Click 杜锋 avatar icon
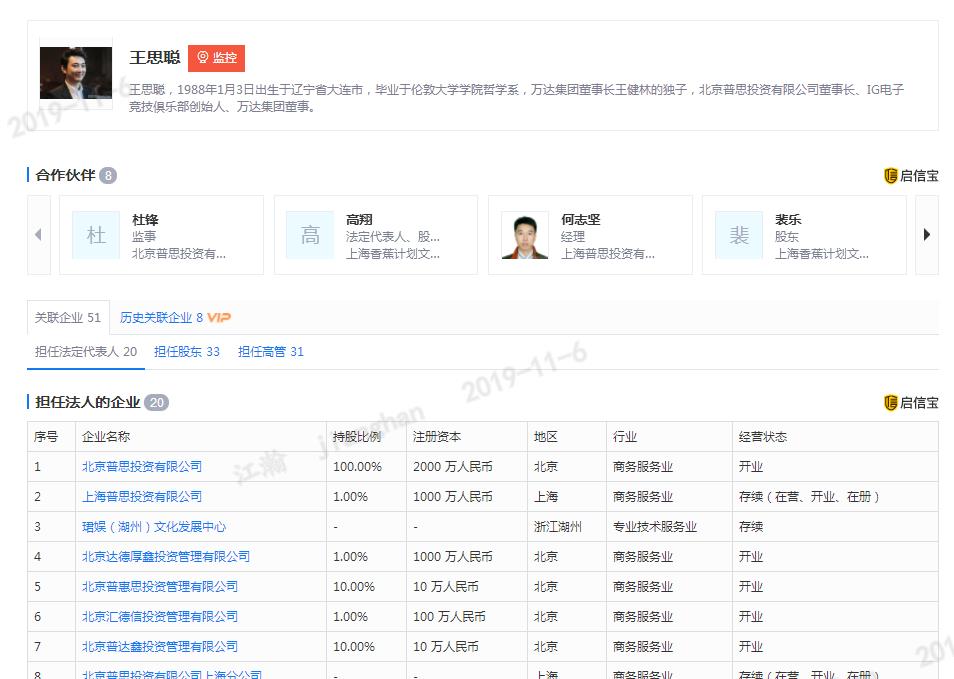Viewport: 954px width, 679px height. [x=96, y=235]
